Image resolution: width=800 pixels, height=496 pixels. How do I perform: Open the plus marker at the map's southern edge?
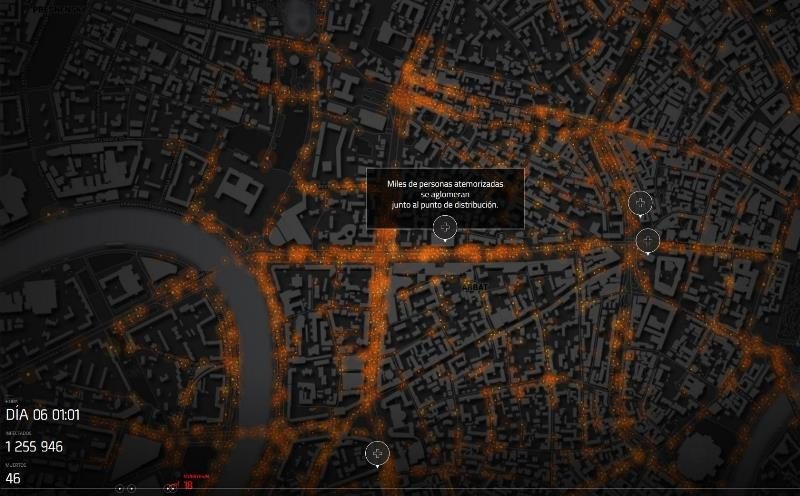coord(376,452)
